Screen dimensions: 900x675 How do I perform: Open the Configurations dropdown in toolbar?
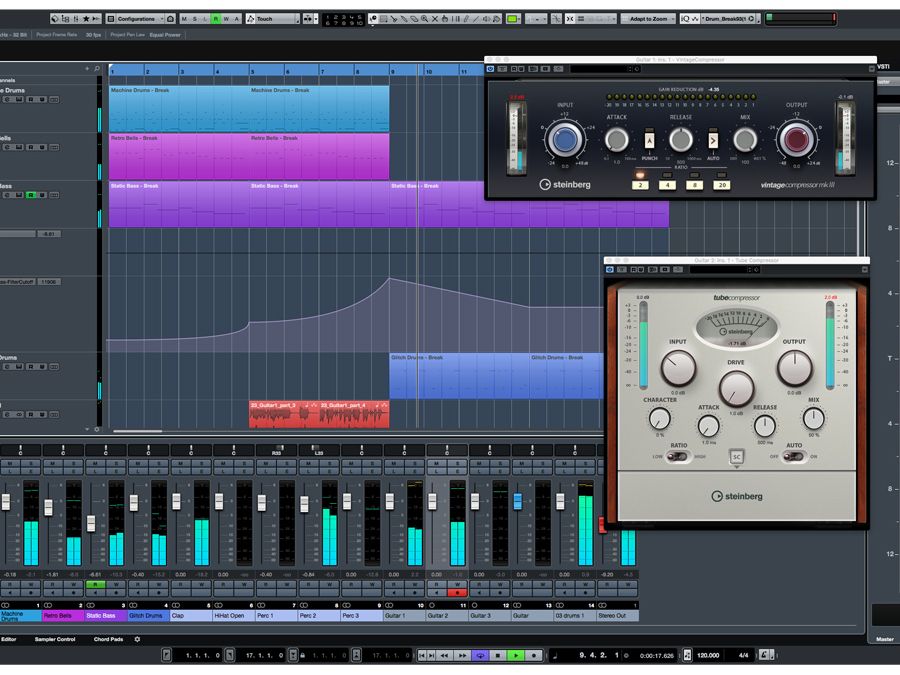(x=135, y=19)
